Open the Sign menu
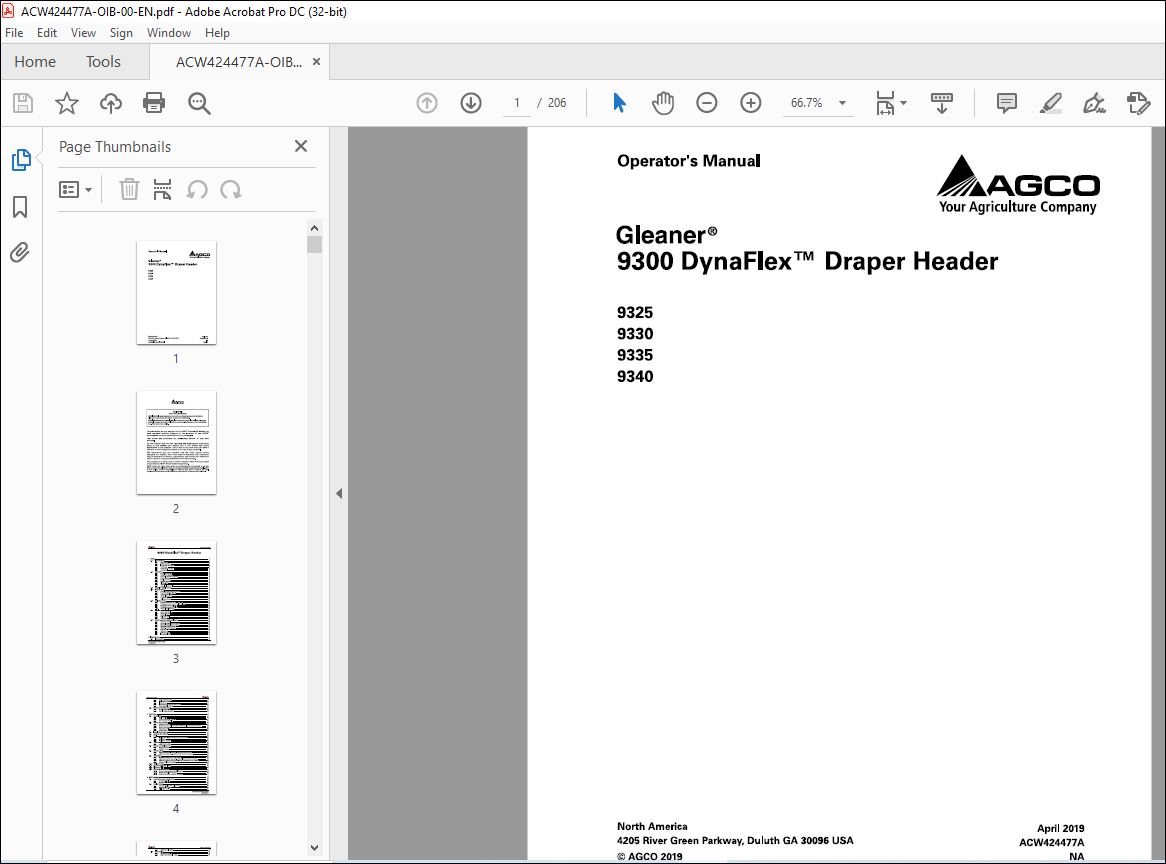Image resolution: width=1166 pixels, height=864 pixels. point(121,33)
